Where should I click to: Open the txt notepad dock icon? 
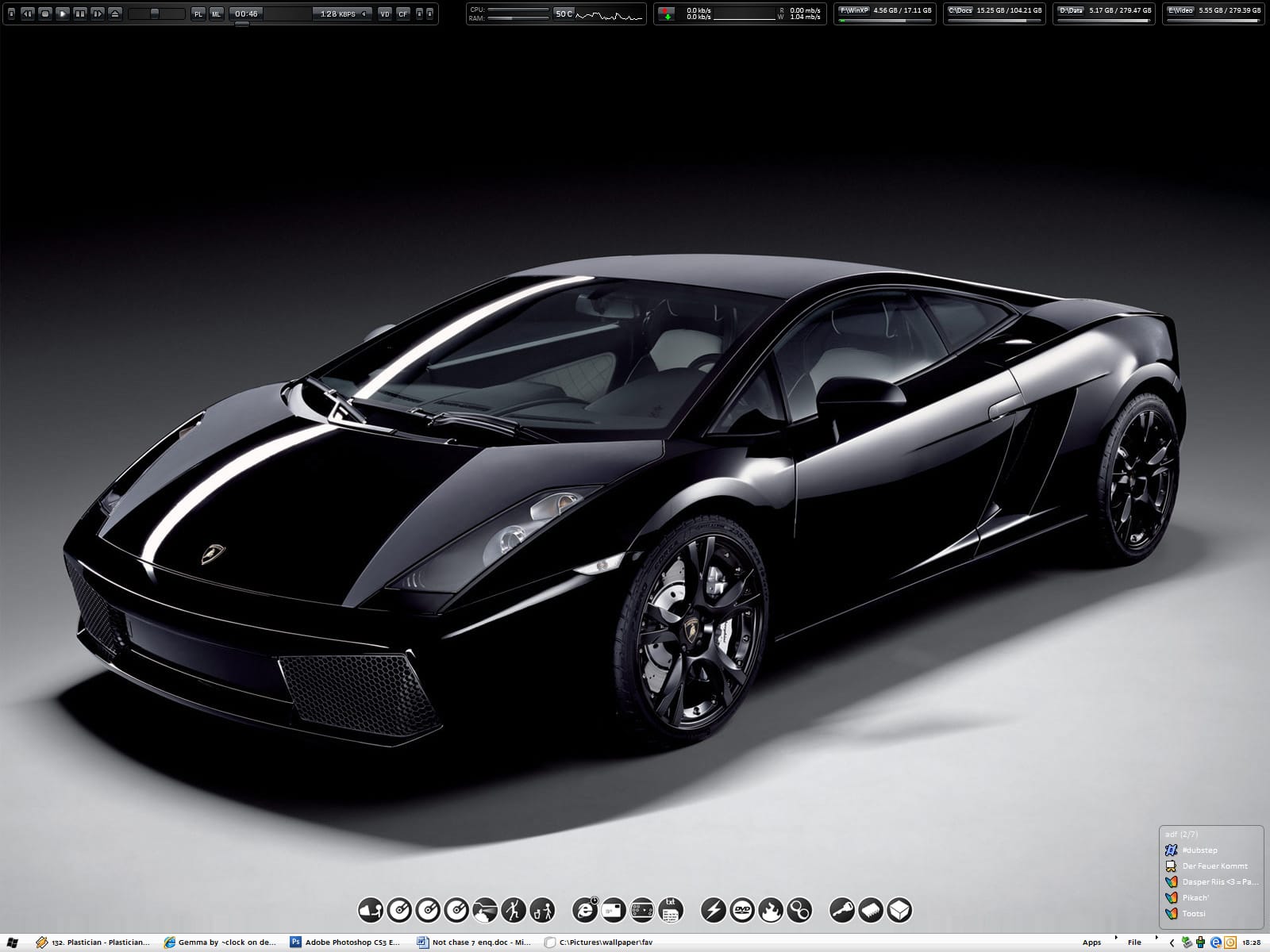[x=671, y=910]
